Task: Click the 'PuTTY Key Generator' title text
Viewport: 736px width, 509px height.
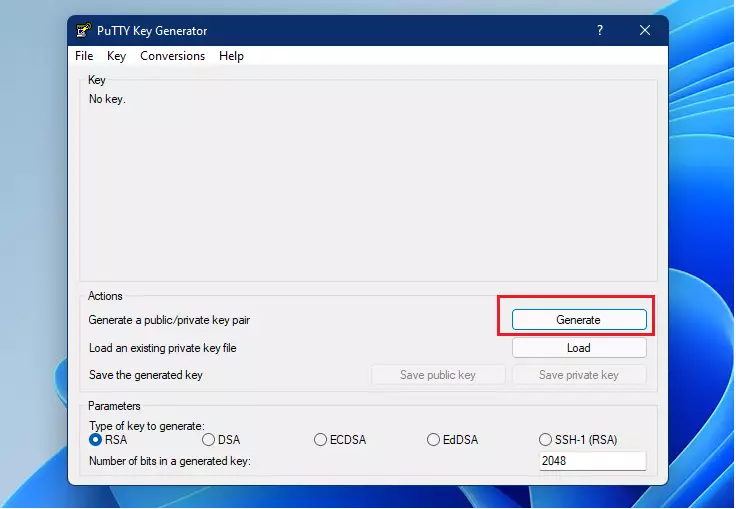Action: [152, 31]
